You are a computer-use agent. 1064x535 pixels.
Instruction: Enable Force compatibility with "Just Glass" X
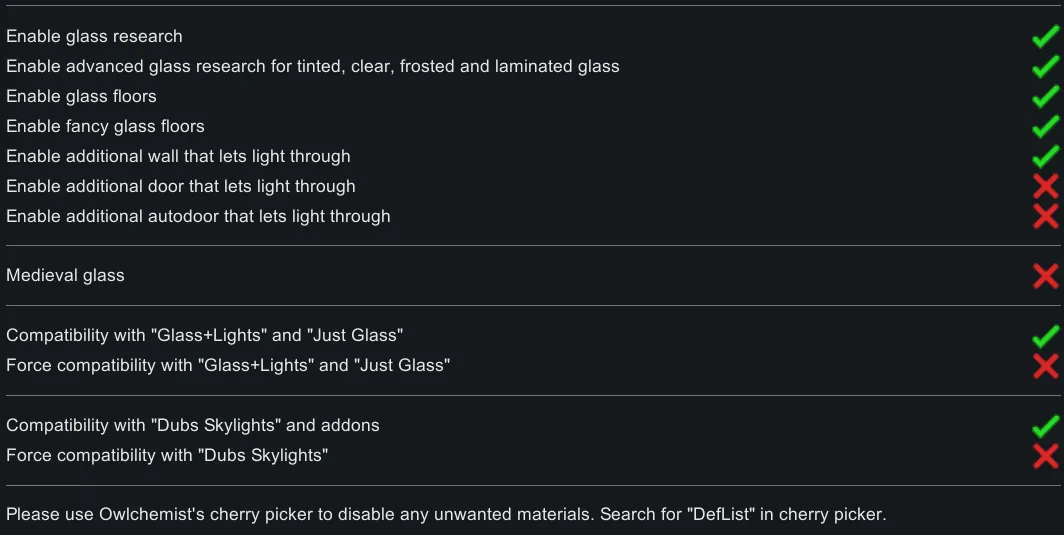pos(1045,366)
